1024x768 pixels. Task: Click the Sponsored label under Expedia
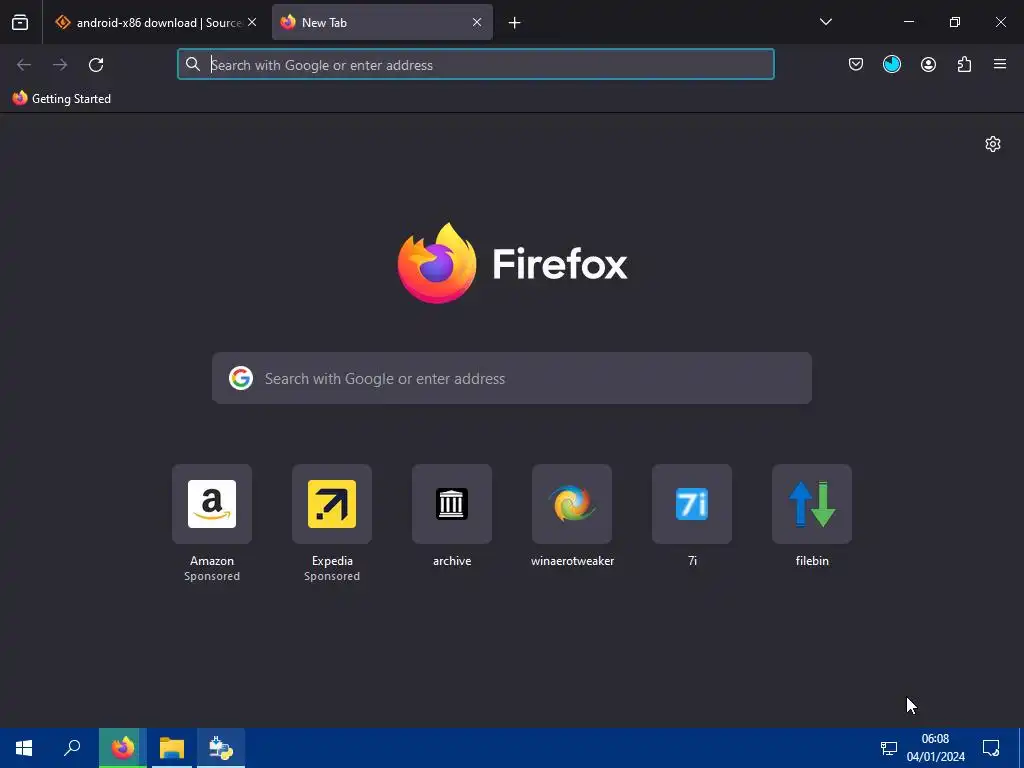[332, 576]
